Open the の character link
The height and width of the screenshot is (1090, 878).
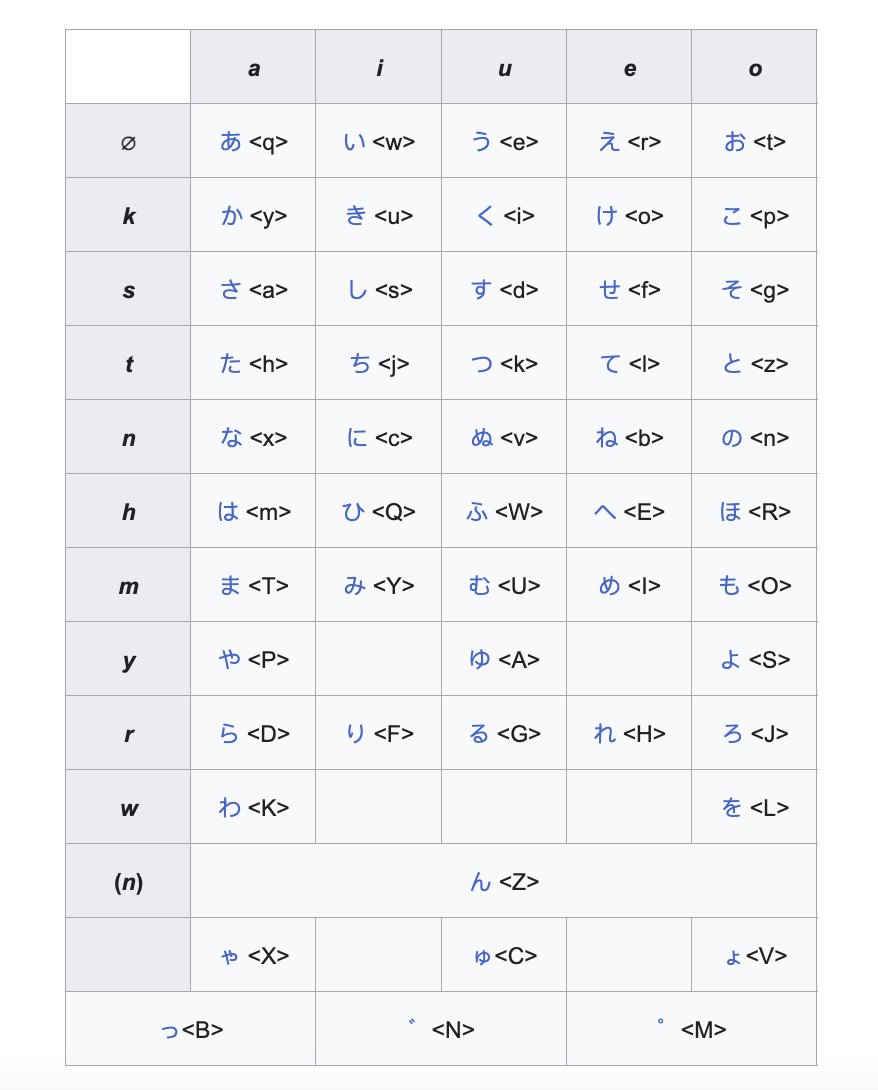click(731, 437)
